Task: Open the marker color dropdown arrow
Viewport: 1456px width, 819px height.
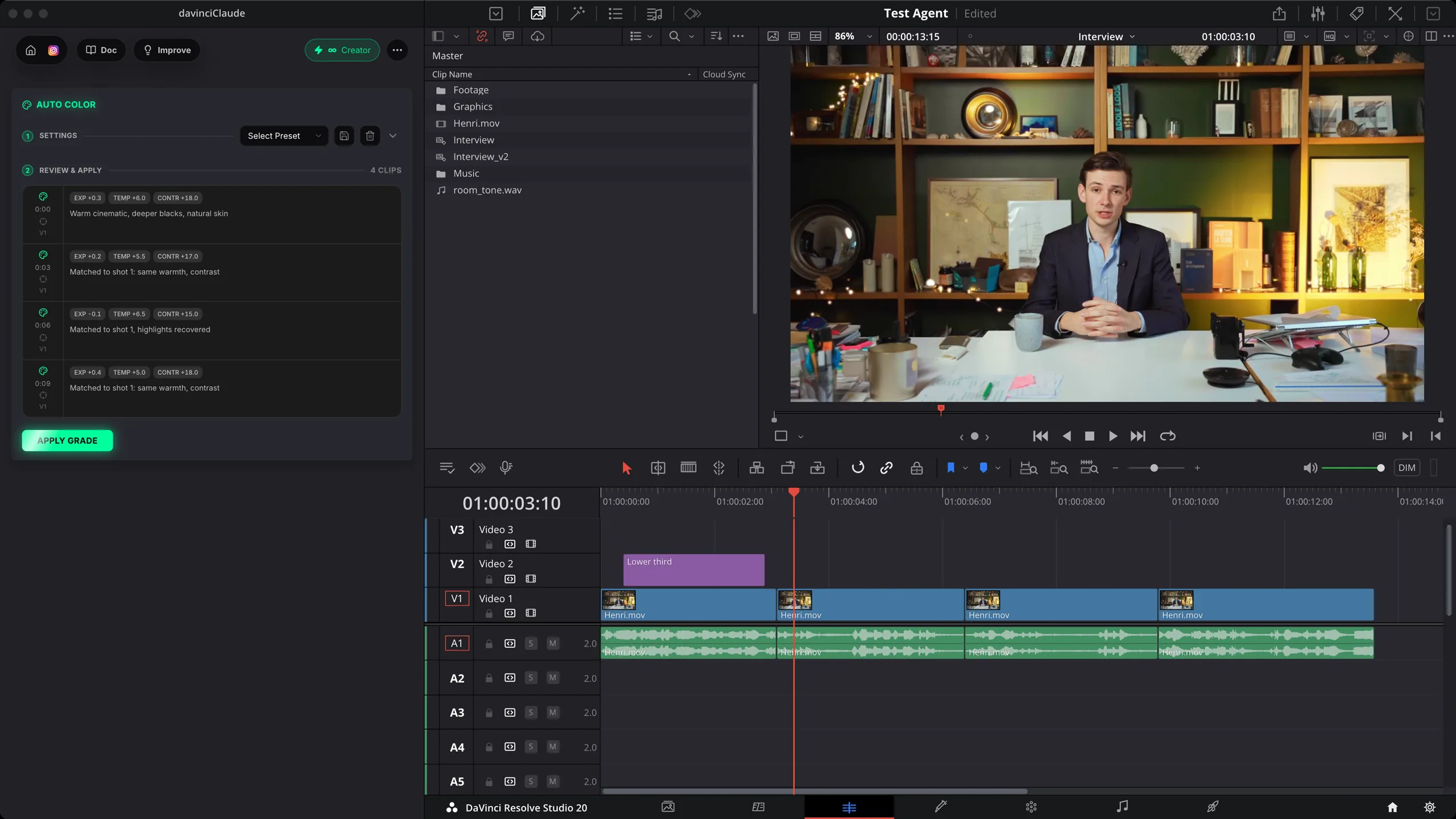Action: [x=998, y=468]
